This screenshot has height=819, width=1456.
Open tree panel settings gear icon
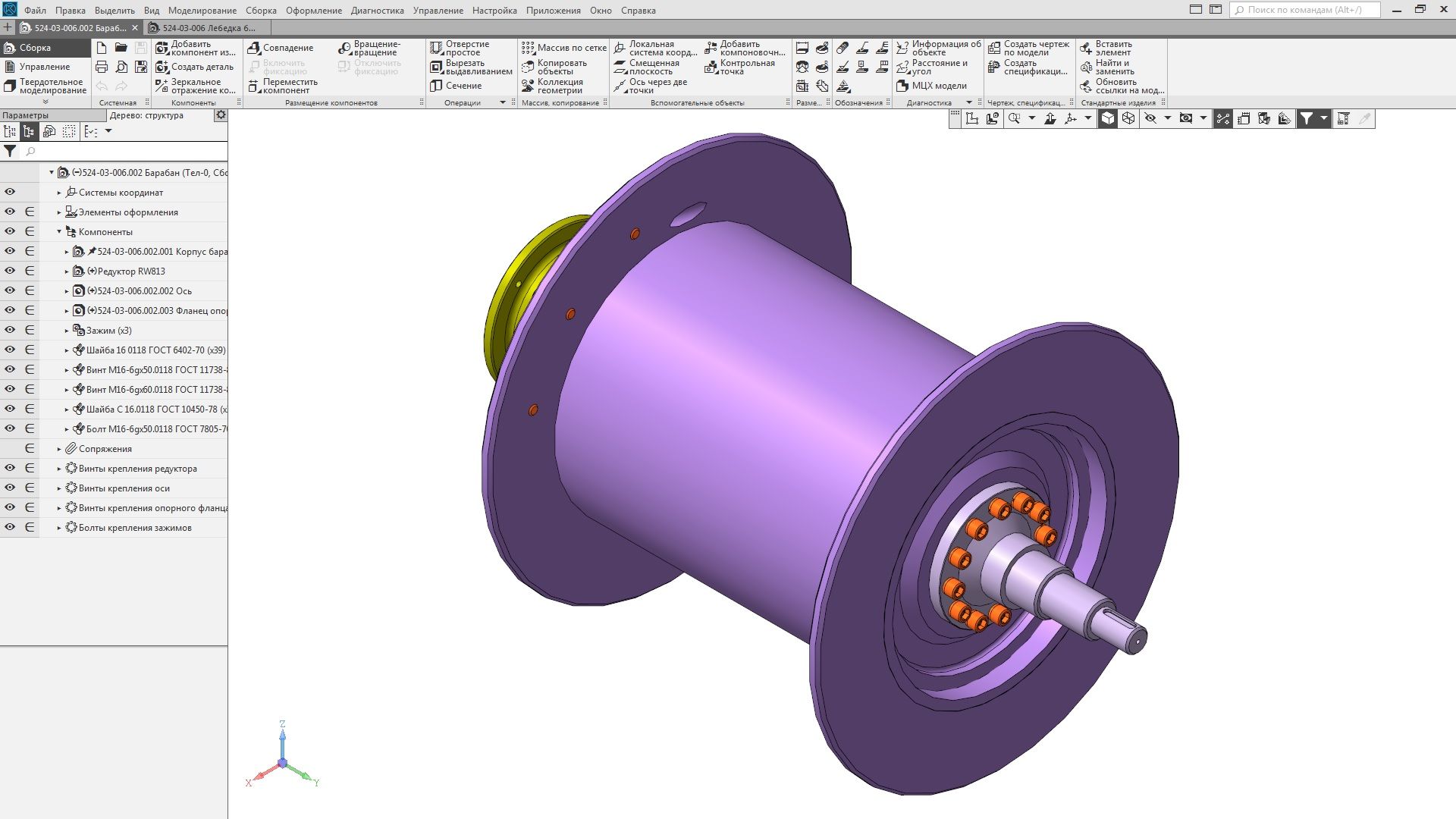(x=221, y=115)
